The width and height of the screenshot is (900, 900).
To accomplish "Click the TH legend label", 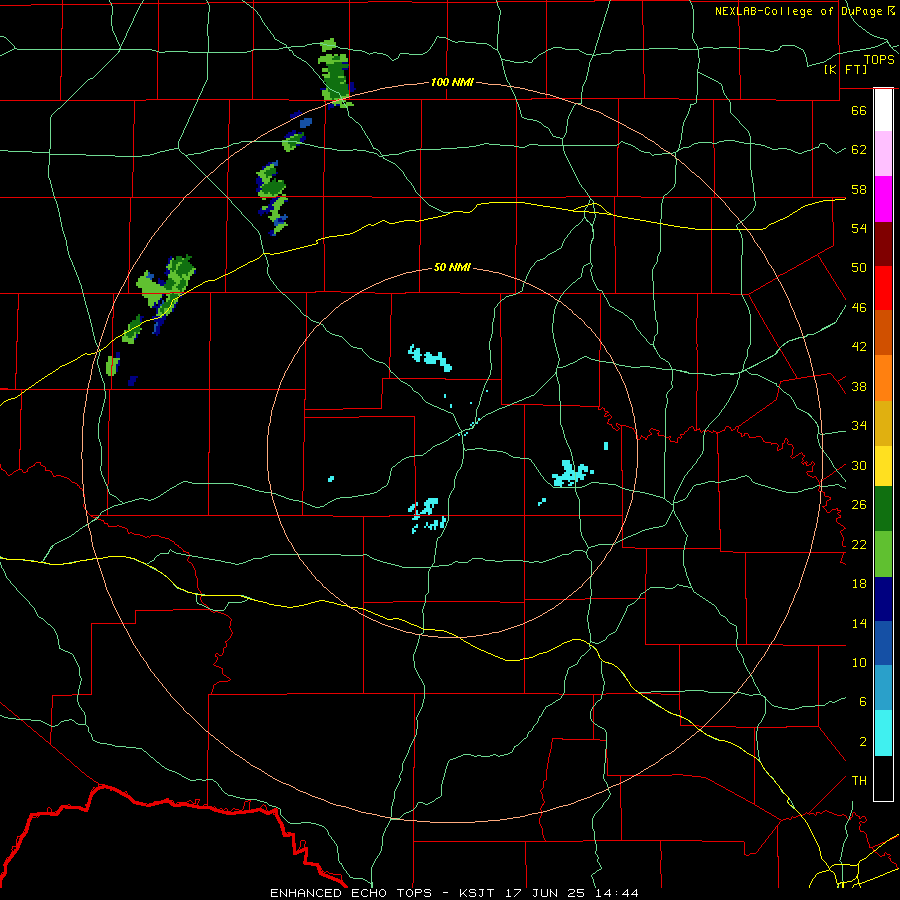I will coord(859,780).
